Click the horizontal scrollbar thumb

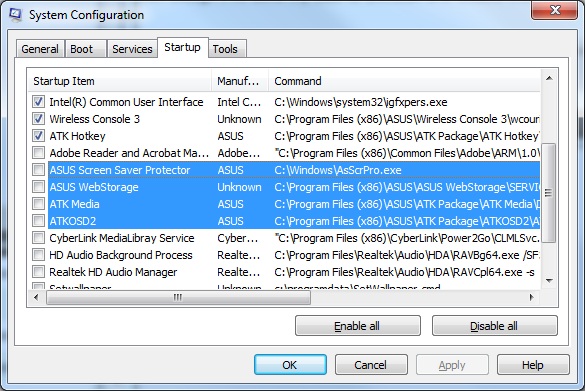[178, 297]
